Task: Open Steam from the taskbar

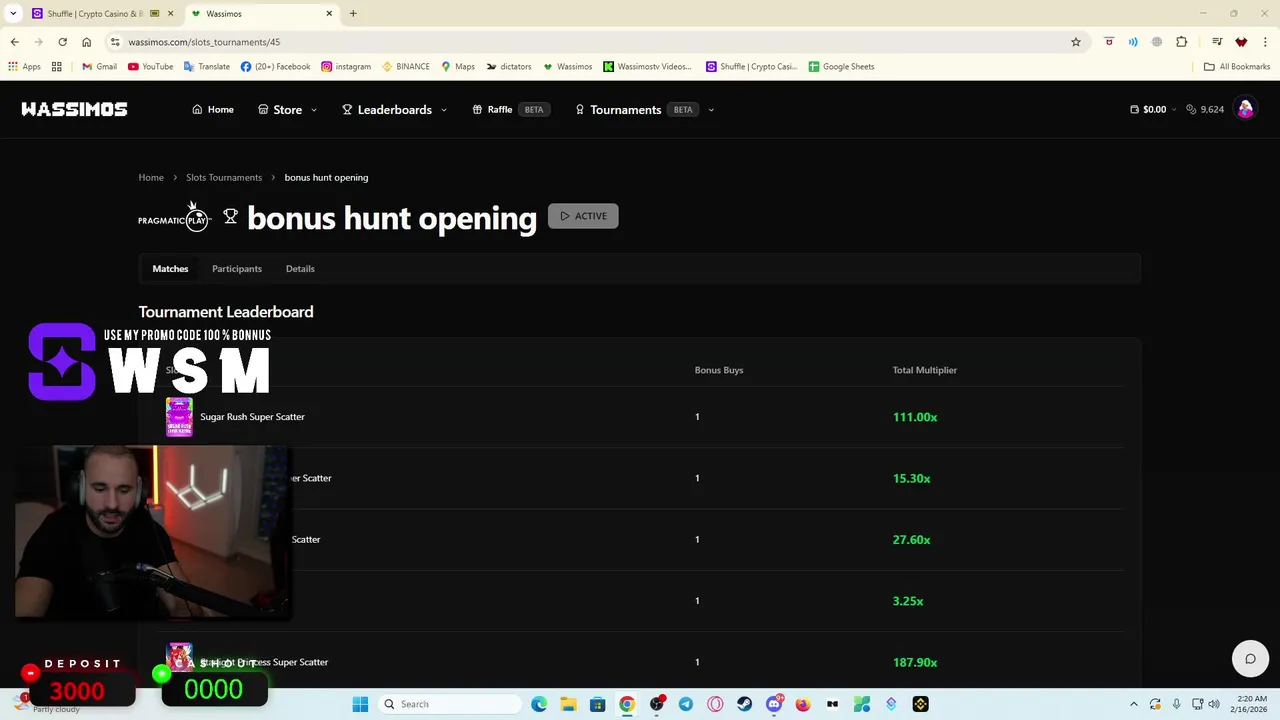Action: click(x=744, y=704)
